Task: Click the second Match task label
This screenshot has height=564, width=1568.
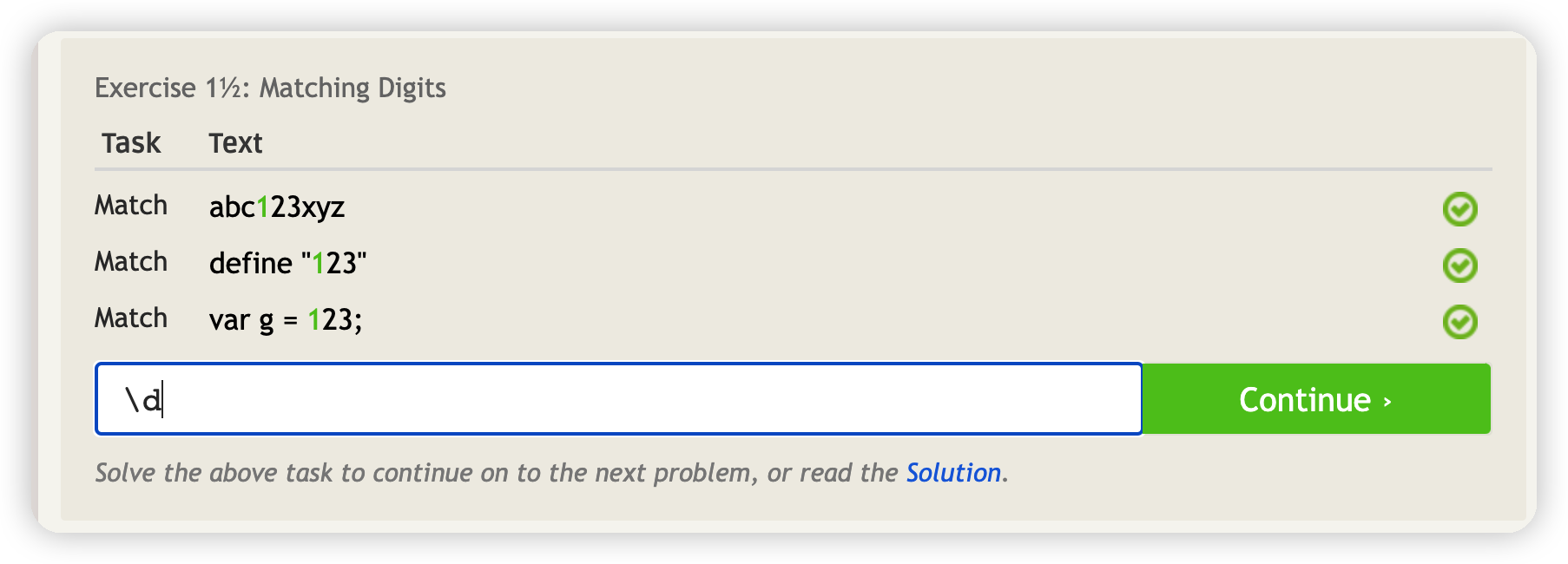Action: [131, 262]
